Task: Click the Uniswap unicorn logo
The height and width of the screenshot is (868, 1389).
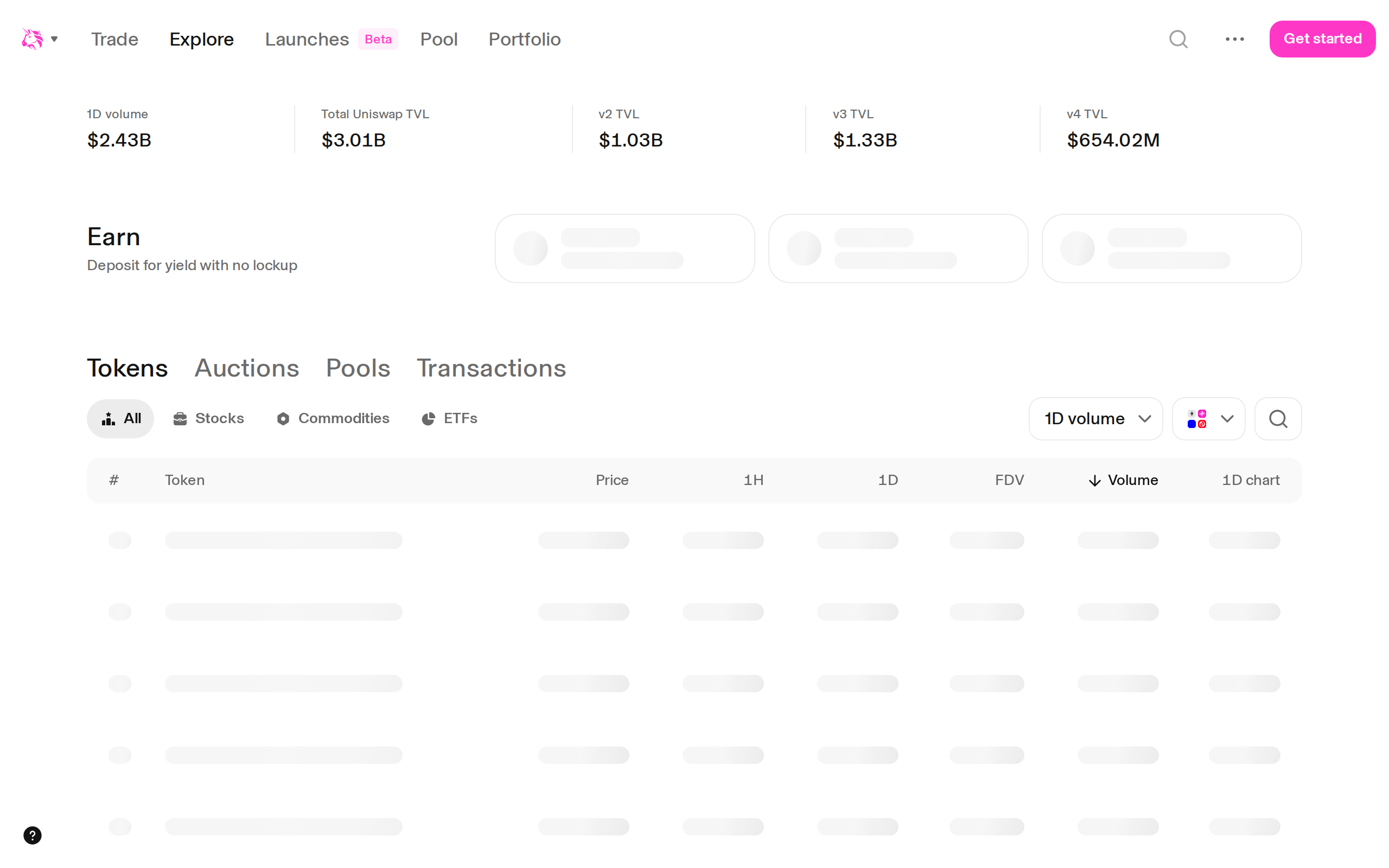Action: (32, 39)
